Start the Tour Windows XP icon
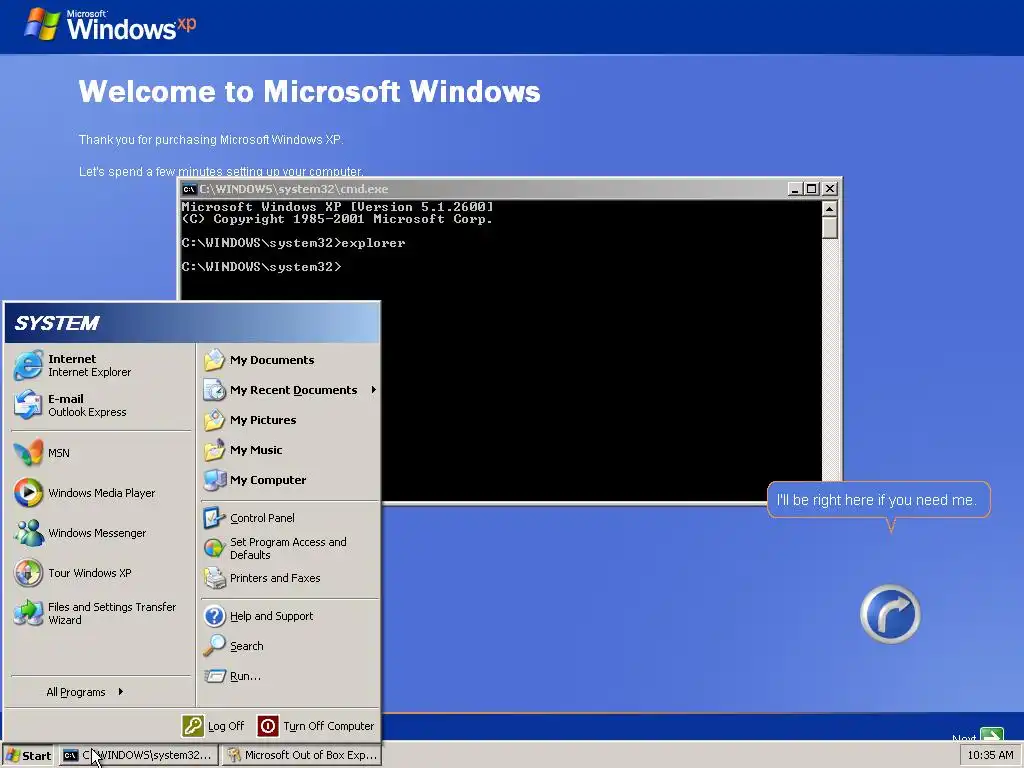The height and width of the screenshot is (768, 1024). pos(28,573)
